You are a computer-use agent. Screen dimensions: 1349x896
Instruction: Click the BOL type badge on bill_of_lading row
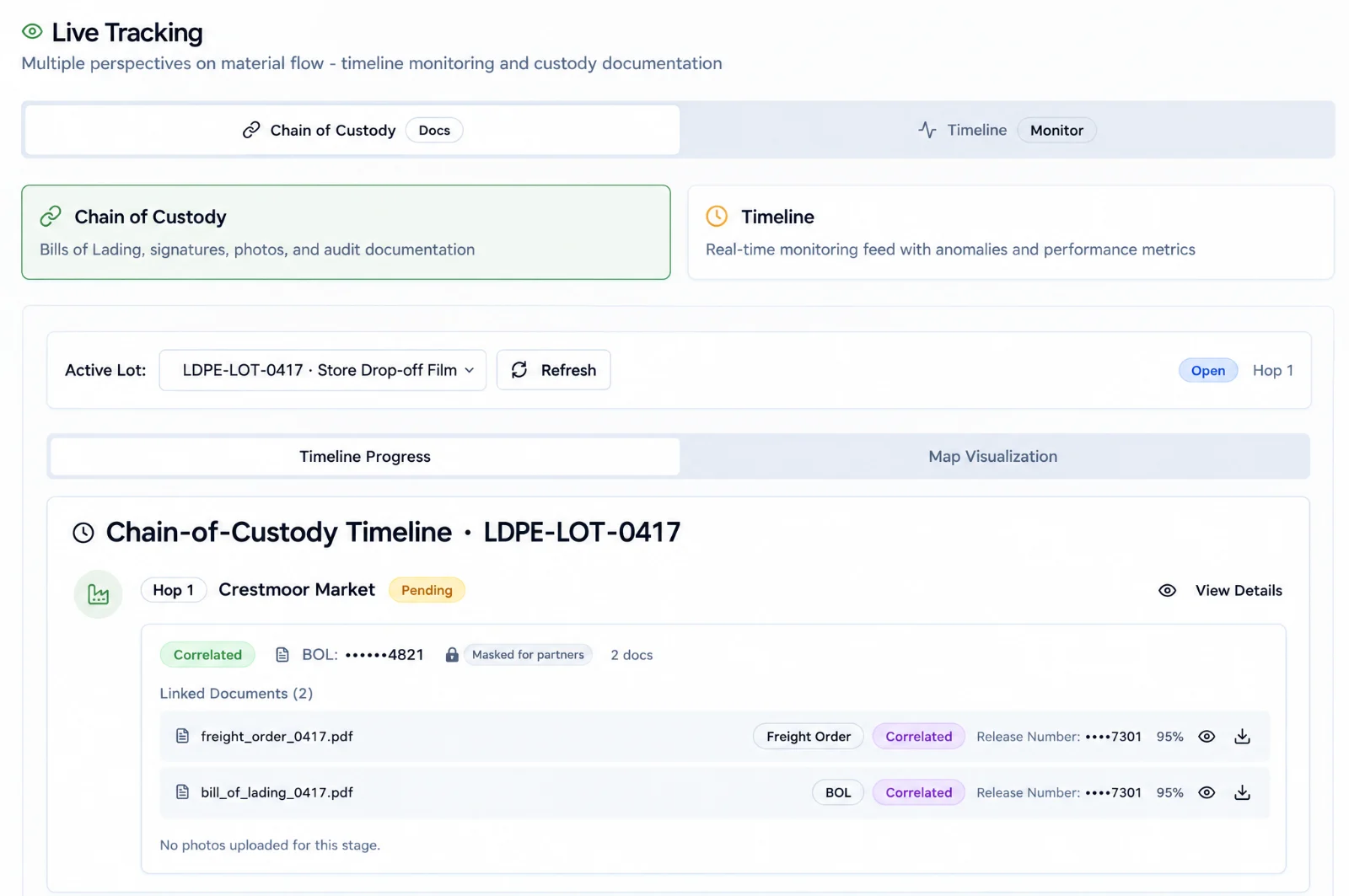click(838, 793)
